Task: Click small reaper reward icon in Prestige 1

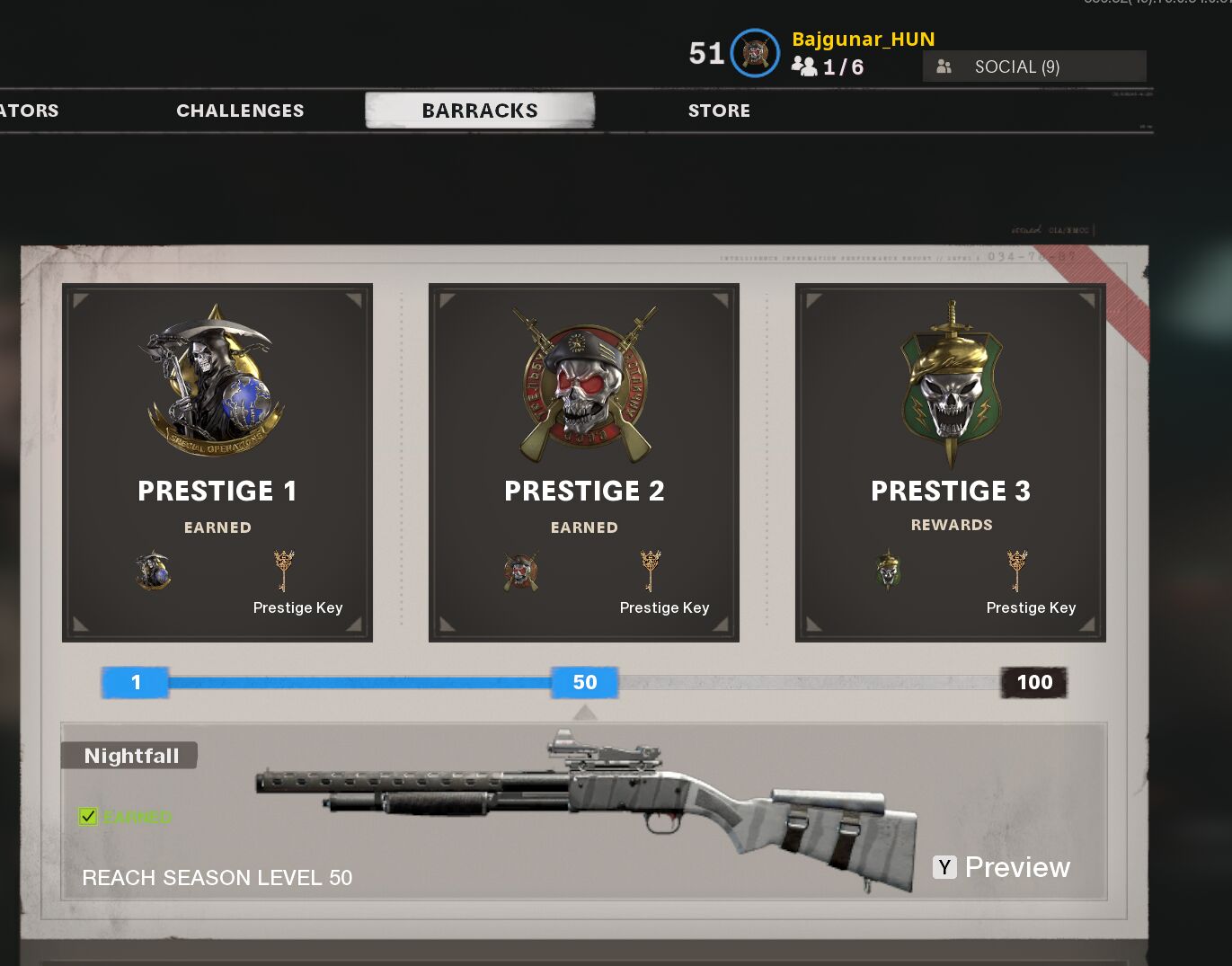Action: pyautogui.click(x=153, y=570)
